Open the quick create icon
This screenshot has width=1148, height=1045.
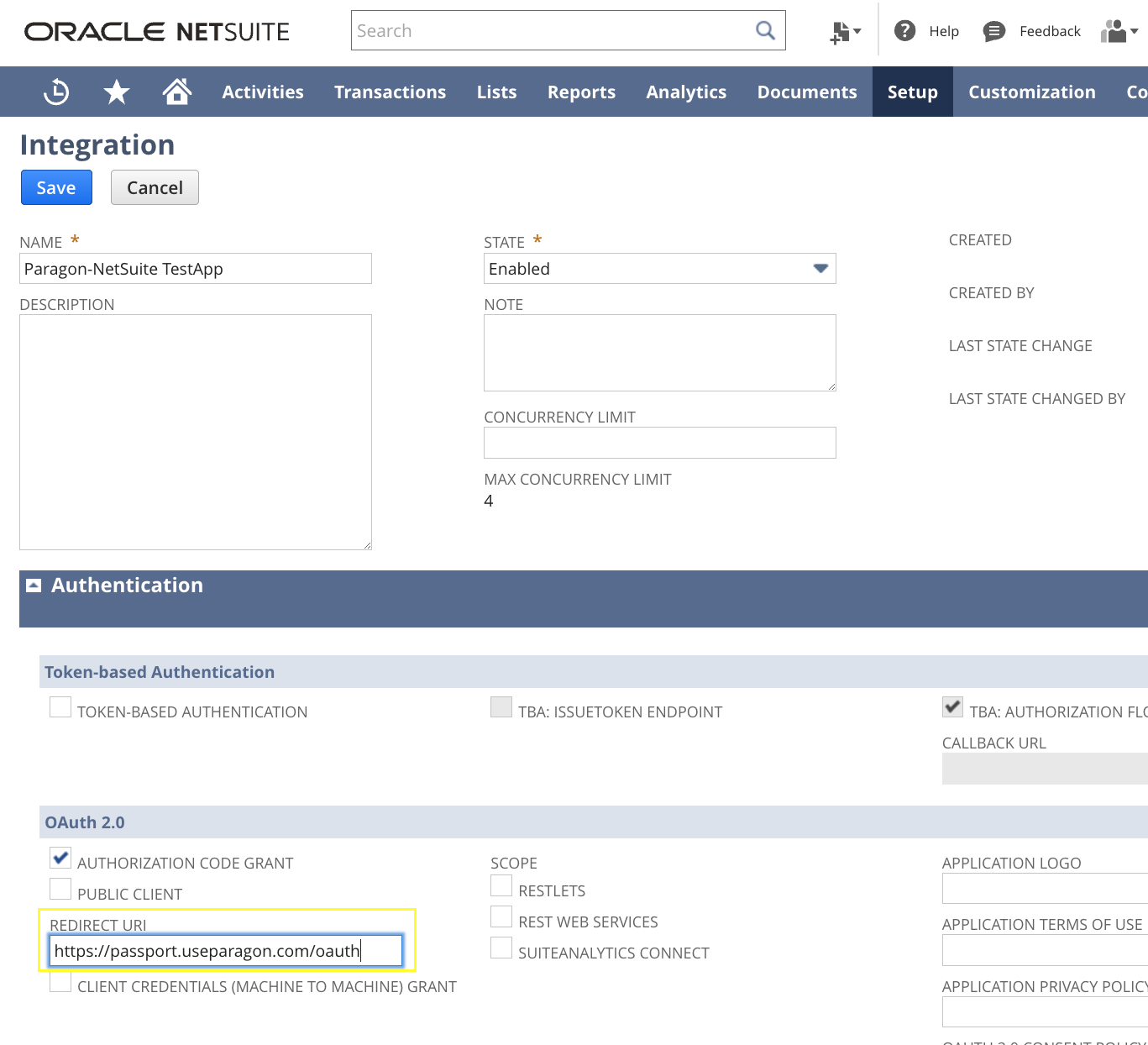click(x=839, y=30)
